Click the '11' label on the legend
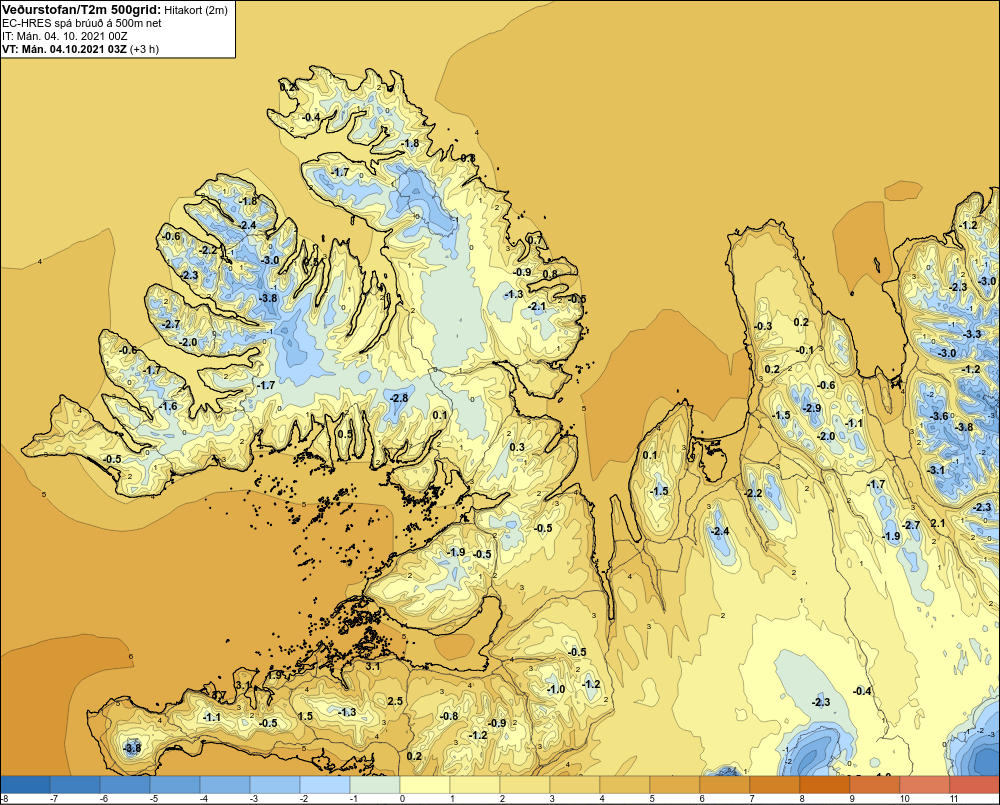The image size is (1000, 805). point(954,799)
